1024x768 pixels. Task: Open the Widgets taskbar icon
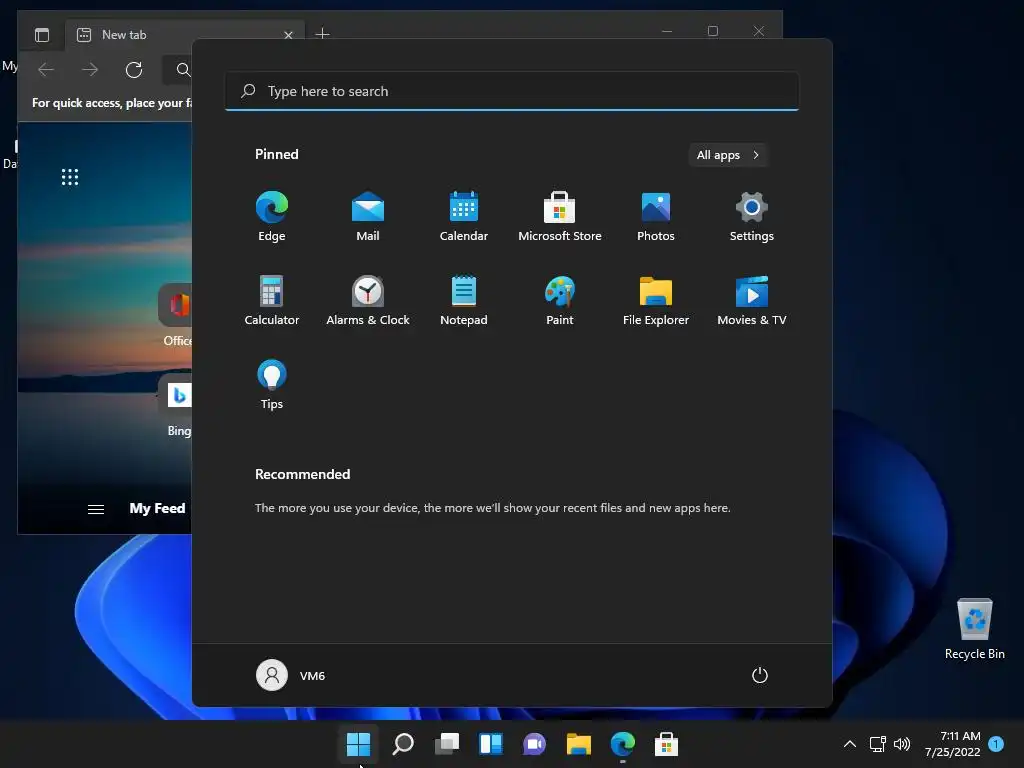pos(490,744)
